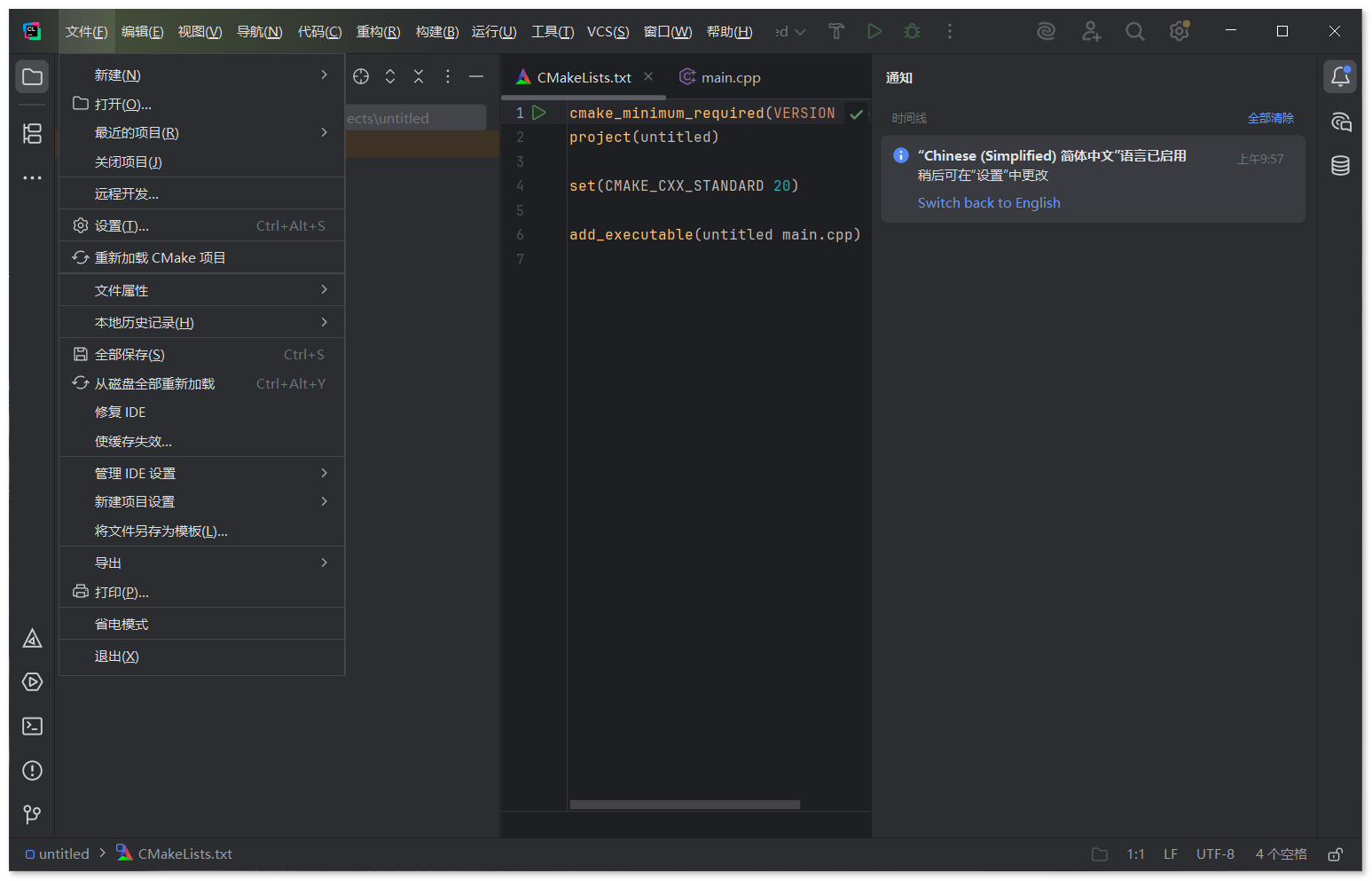This screenshot has width=1372, height=881.
Task: Start debugging with the bug icon
Action: coord(912,32)
